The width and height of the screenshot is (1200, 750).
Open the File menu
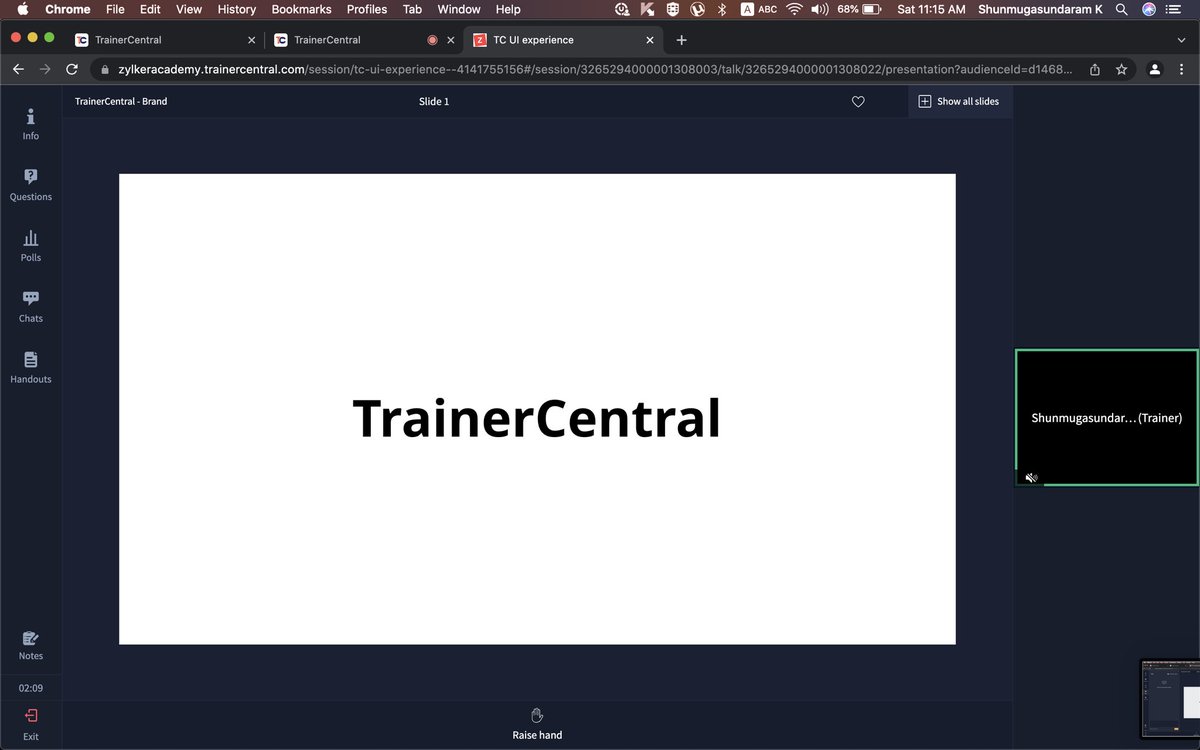[x=115, y=9]
